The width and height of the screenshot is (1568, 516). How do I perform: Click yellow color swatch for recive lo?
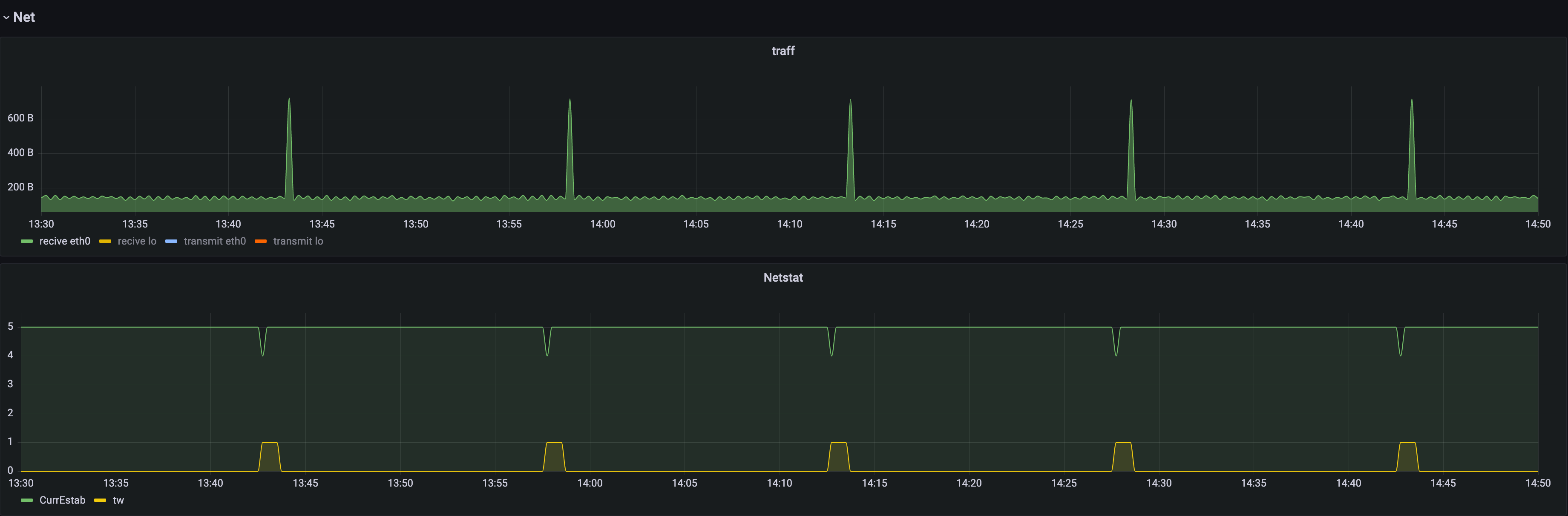(105, 241)
